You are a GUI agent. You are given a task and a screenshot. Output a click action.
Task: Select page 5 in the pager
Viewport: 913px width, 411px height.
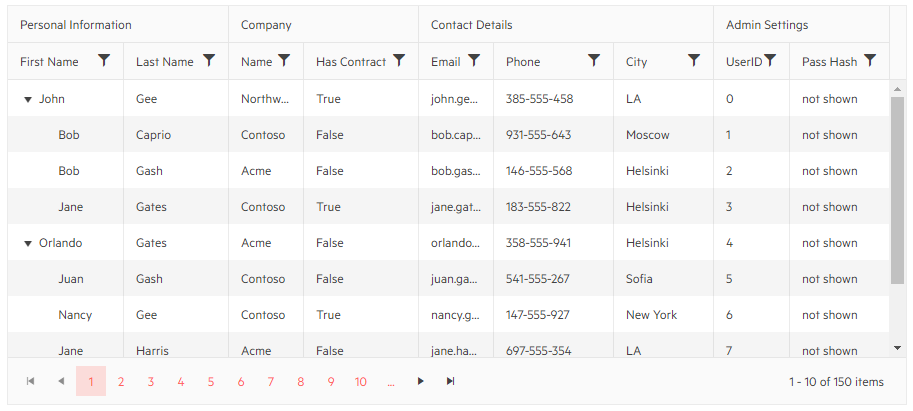211,382
